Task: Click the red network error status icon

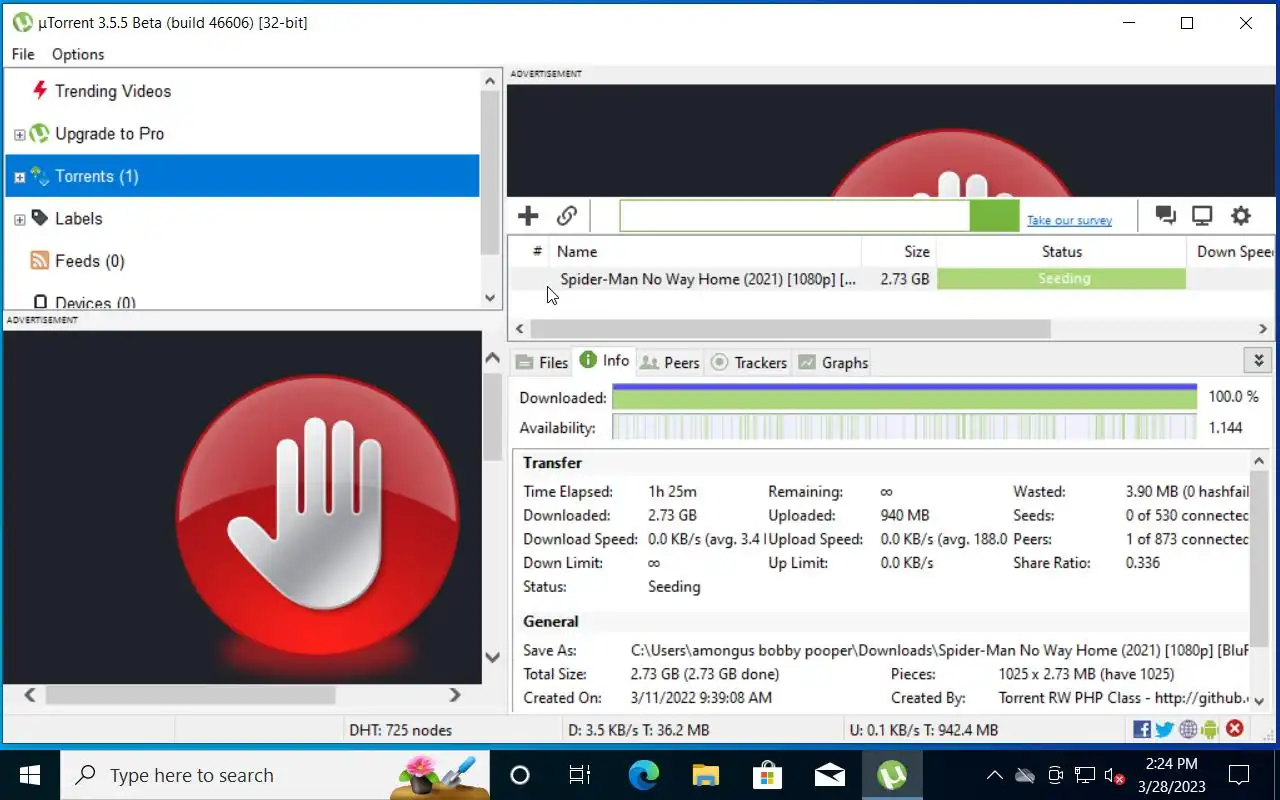Action: (x=1235, y=729)
